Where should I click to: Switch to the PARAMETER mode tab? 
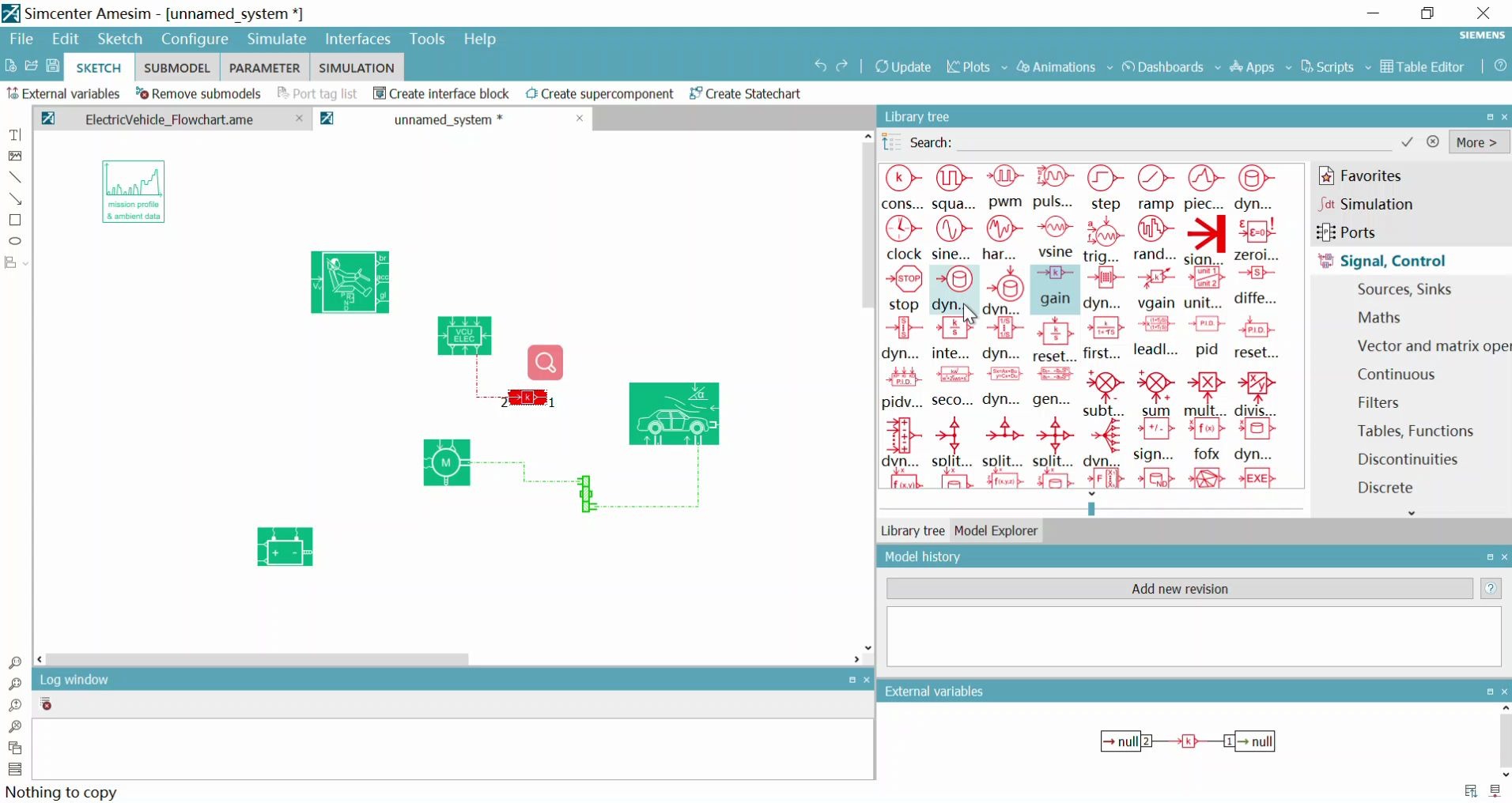tap(264, 68)
